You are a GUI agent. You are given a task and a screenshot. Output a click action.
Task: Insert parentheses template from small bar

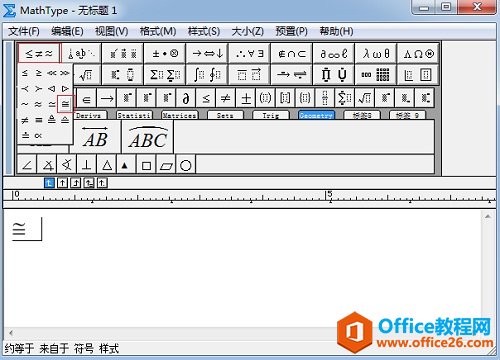coord(265,98)
